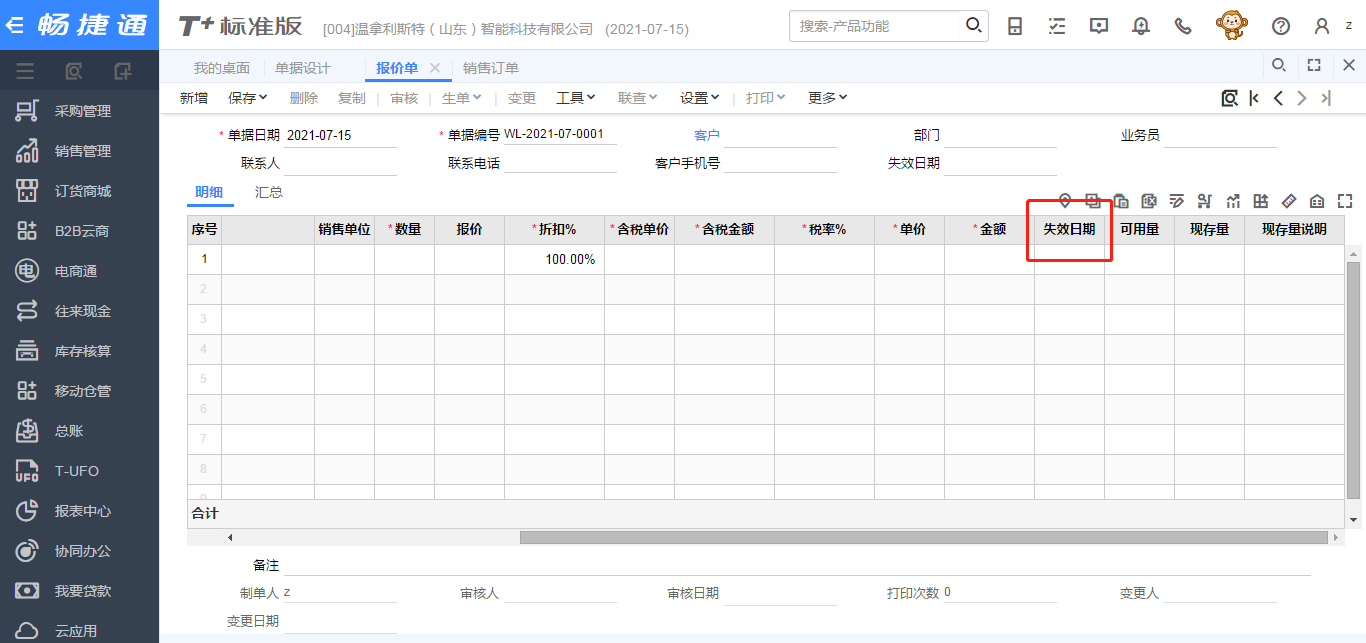Toggle the sidebar hamburger menu icon
The image size is (1366, 643).
[25, 71]
